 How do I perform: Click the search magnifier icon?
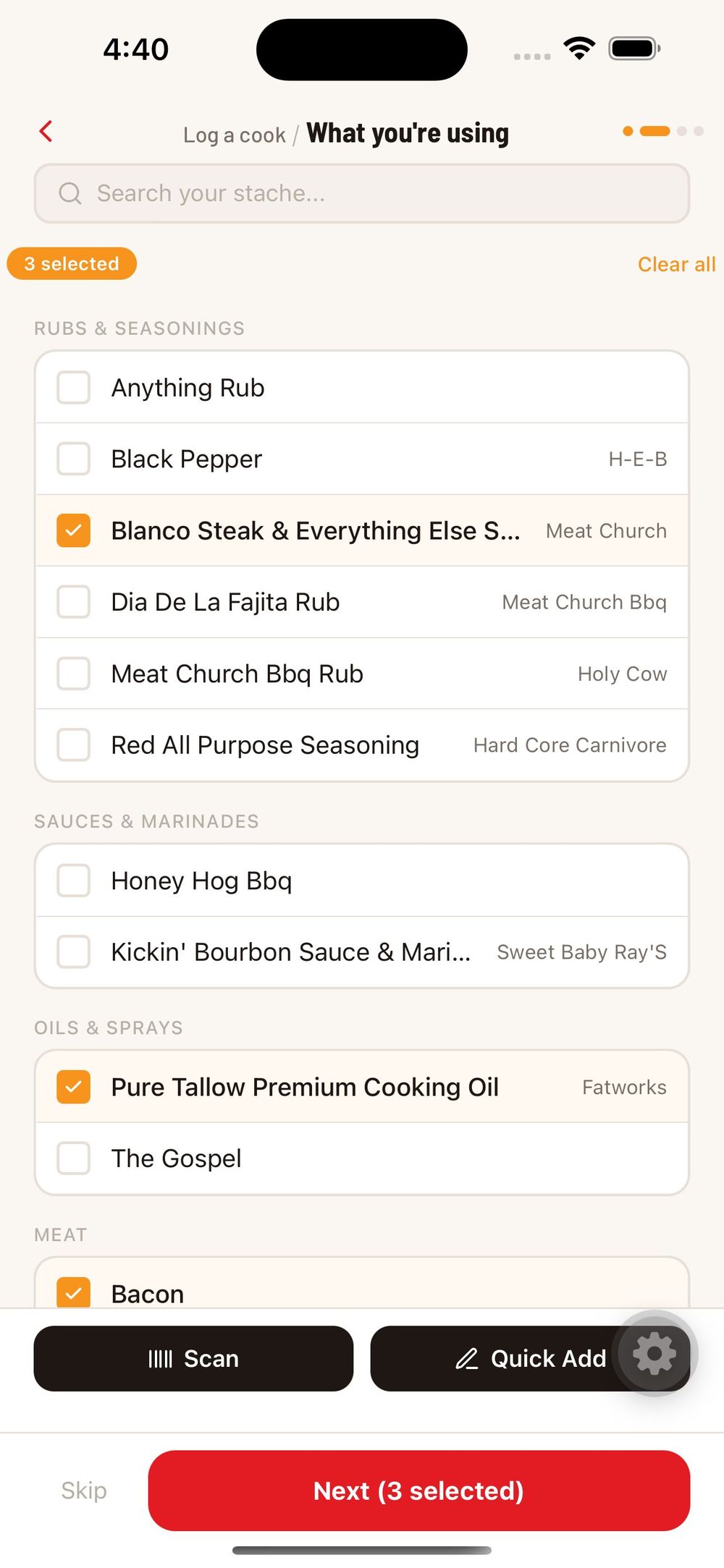(x=70, y=193)
